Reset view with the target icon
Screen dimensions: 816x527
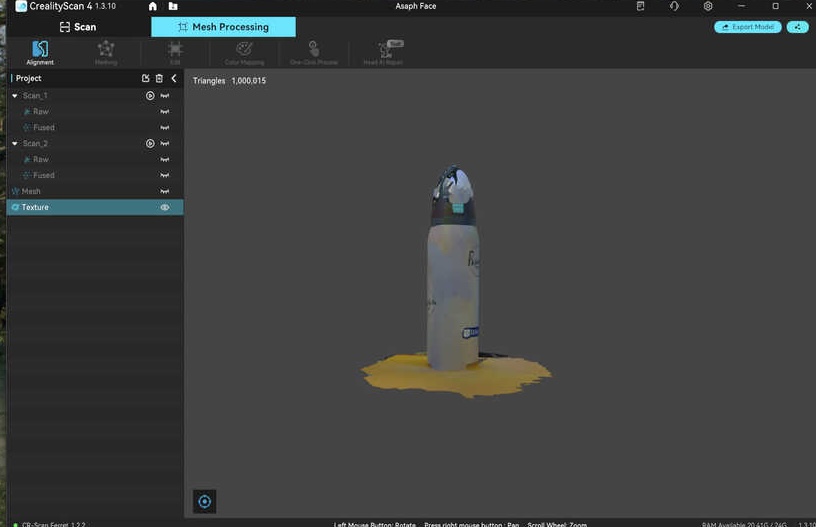pyautogui.click(x=205, y=501)
